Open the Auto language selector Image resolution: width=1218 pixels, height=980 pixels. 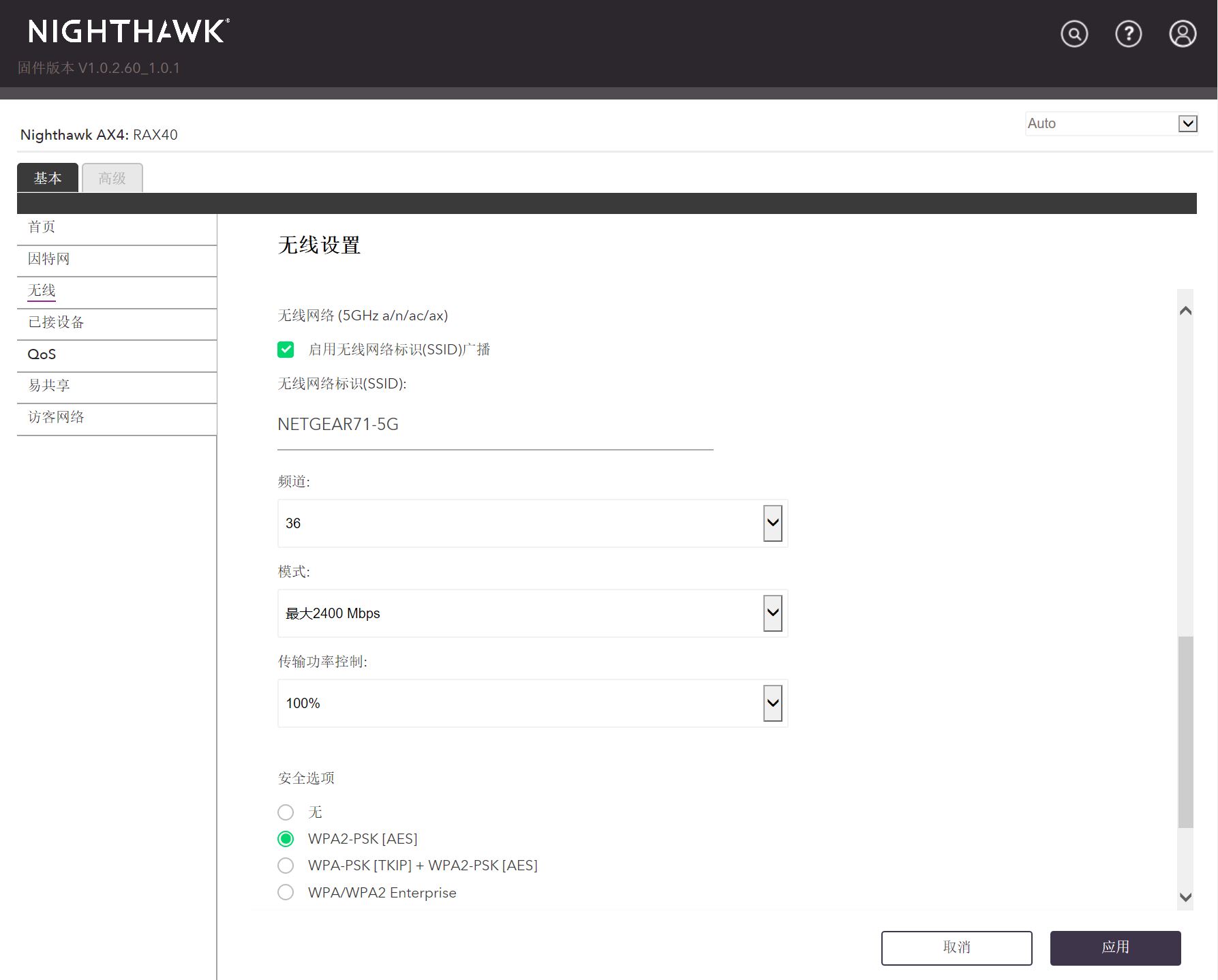(x=1111, y=123)
